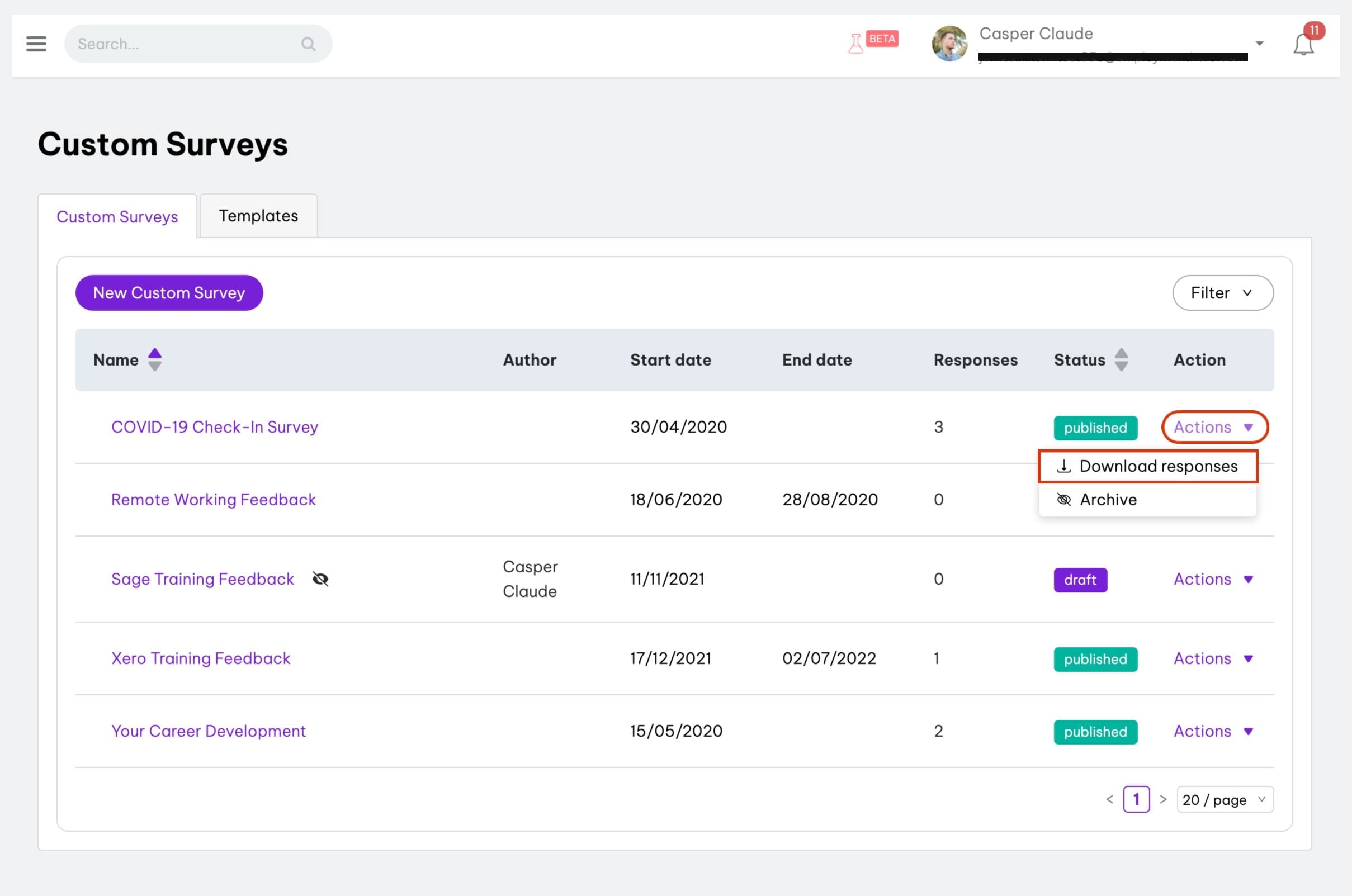Open the Sage Training Feedback survey
This screenshot has height=896, width=1352.
[202, 579]
